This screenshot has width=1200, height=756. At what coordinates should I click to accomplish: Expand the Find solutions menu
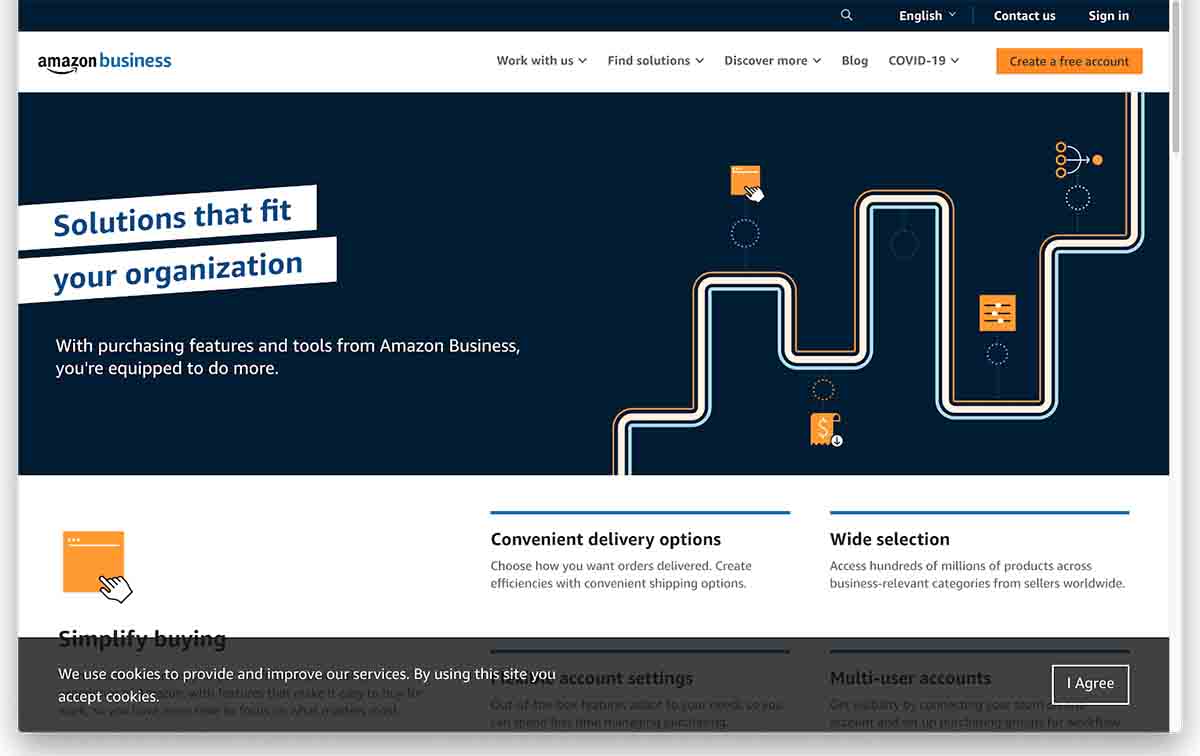pos(656,61)
